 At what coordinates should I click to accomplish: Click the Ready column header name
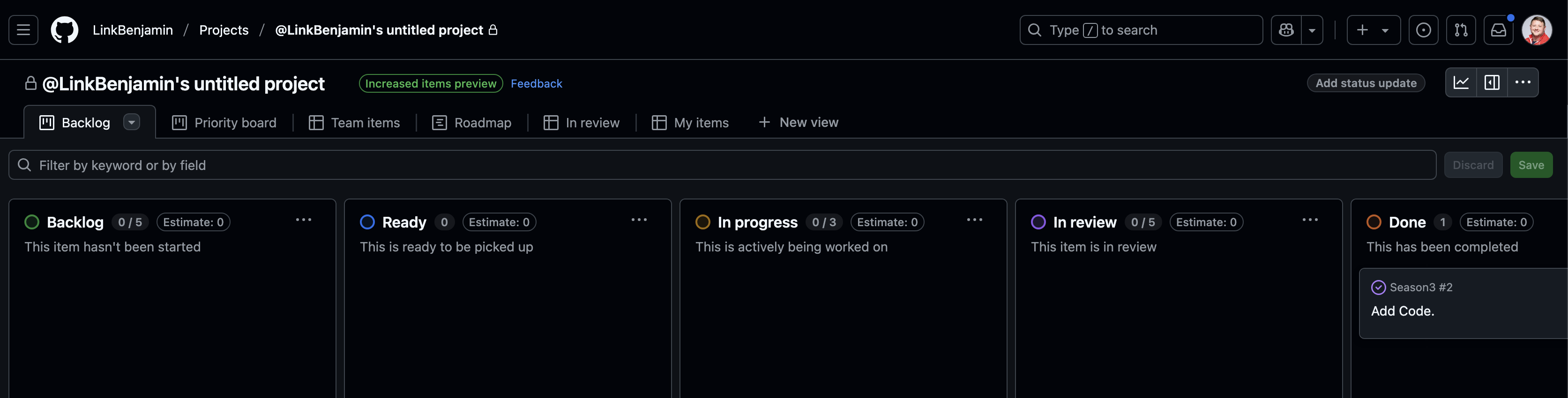[x=404, y=222]
